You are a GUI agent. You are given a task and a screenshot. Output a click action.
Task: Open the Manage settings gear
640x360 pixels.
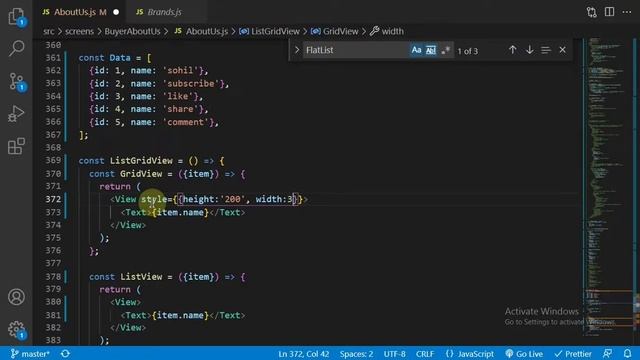click(16, 329)
